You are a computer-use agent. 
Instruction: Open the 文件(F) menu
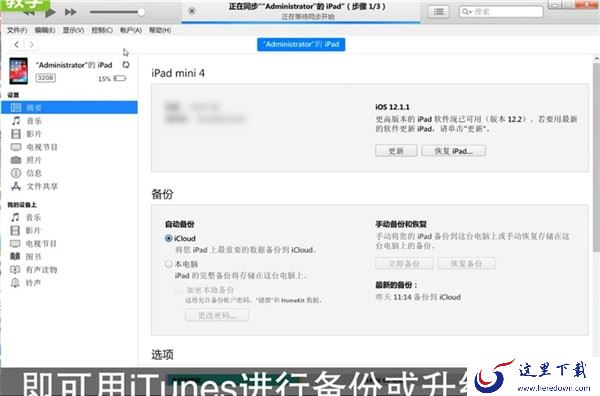[x=17, y=30]
